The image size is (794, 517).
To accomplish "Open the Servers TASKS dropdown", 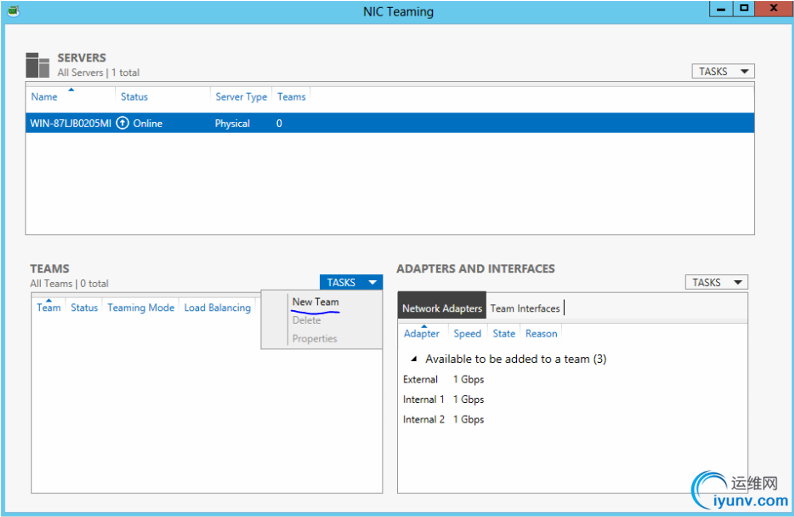I will click(x=723, y=71).
